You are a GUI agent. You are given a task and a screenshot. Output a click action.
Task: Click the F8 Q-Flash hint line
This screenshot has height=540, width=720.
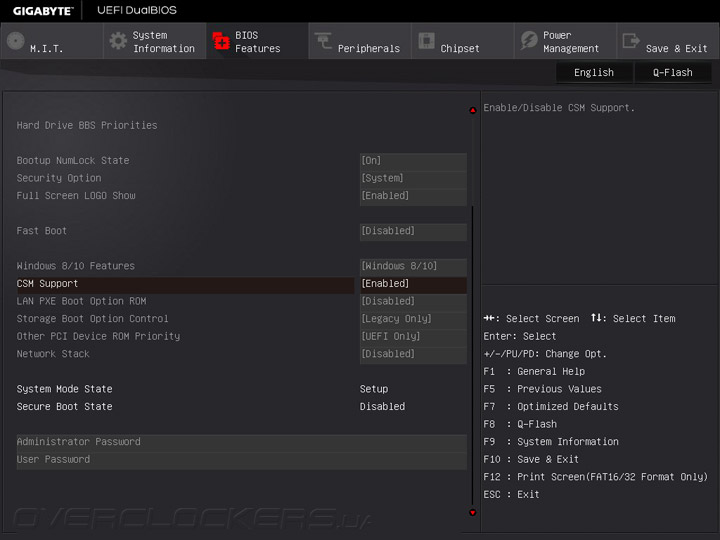coord(520,424)
